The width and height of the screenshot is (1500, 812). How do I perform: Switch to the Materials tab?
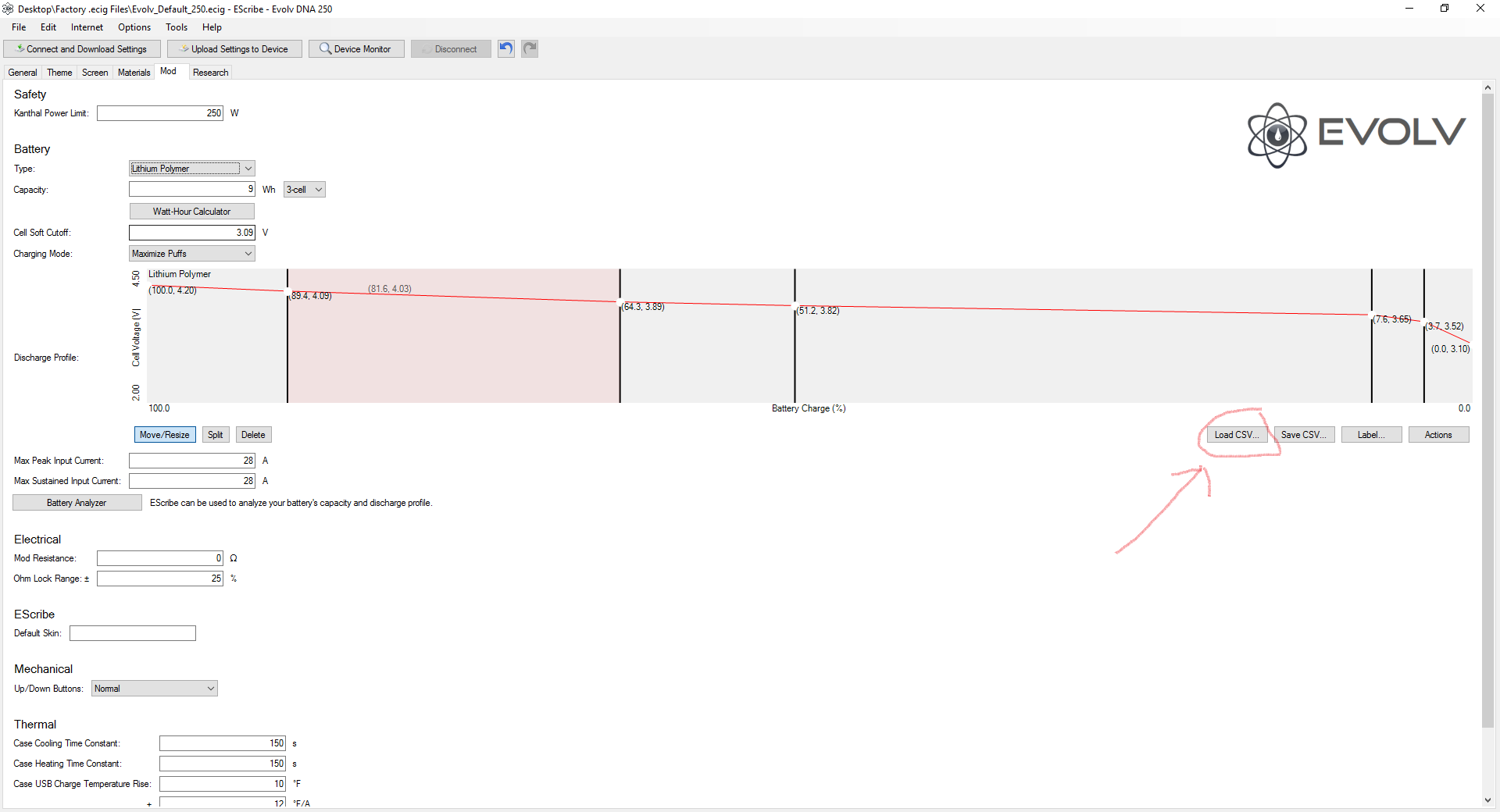134,73
